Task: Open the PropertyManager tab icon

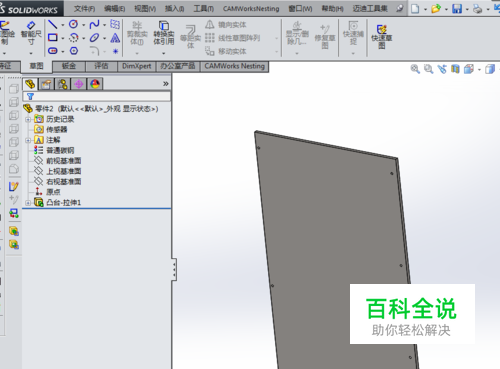Action: [x=46, y=84]
